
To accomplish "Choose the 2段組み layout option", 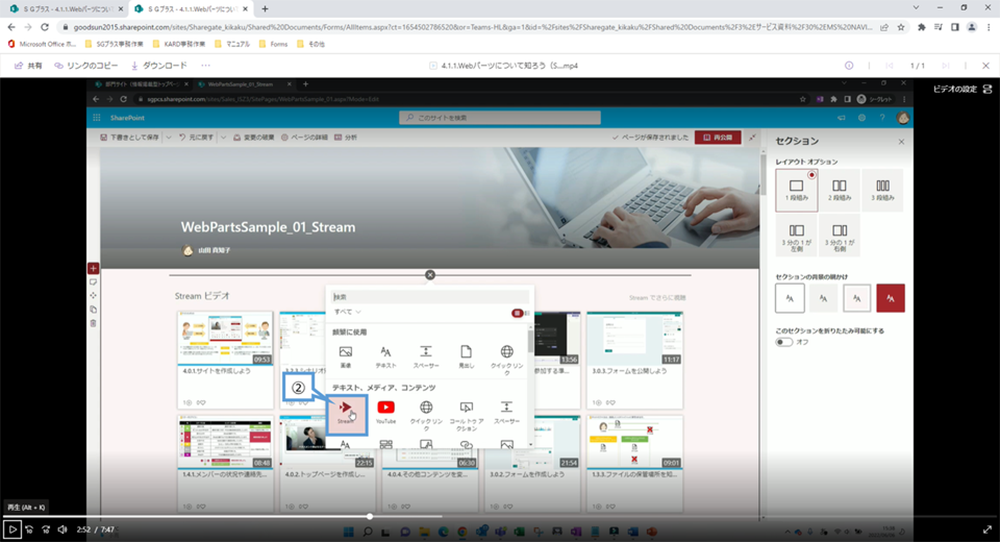I will click(839, 190).
